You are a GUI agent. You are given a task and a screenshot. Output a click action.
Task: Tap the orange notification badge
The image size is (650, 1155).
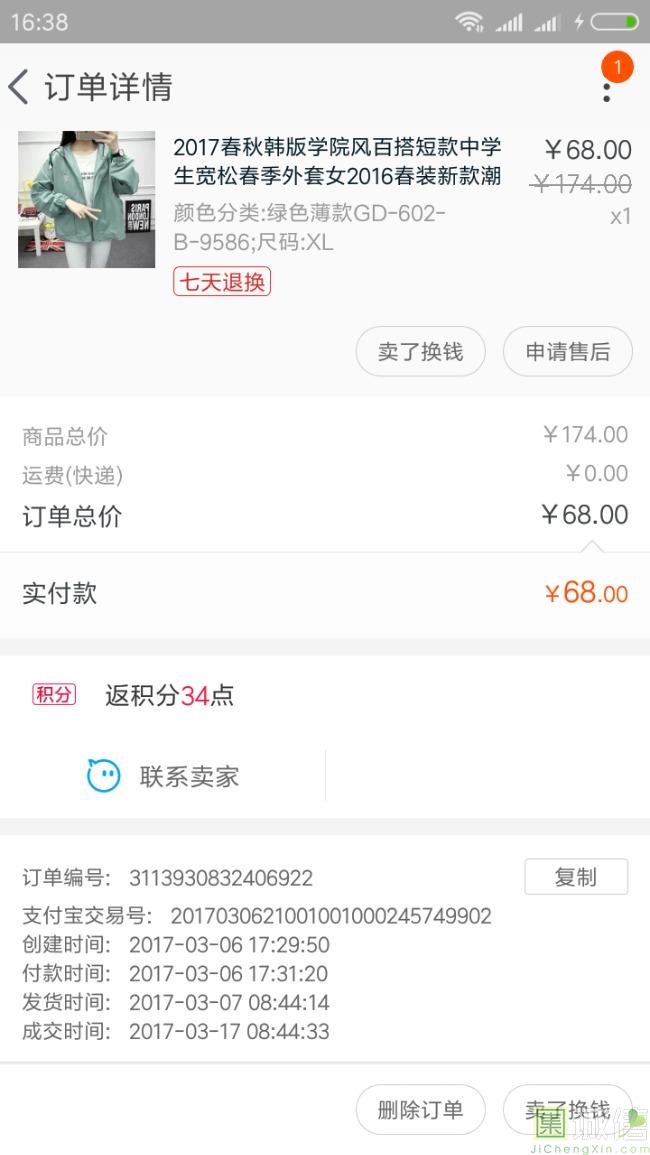tap(617, 67)
